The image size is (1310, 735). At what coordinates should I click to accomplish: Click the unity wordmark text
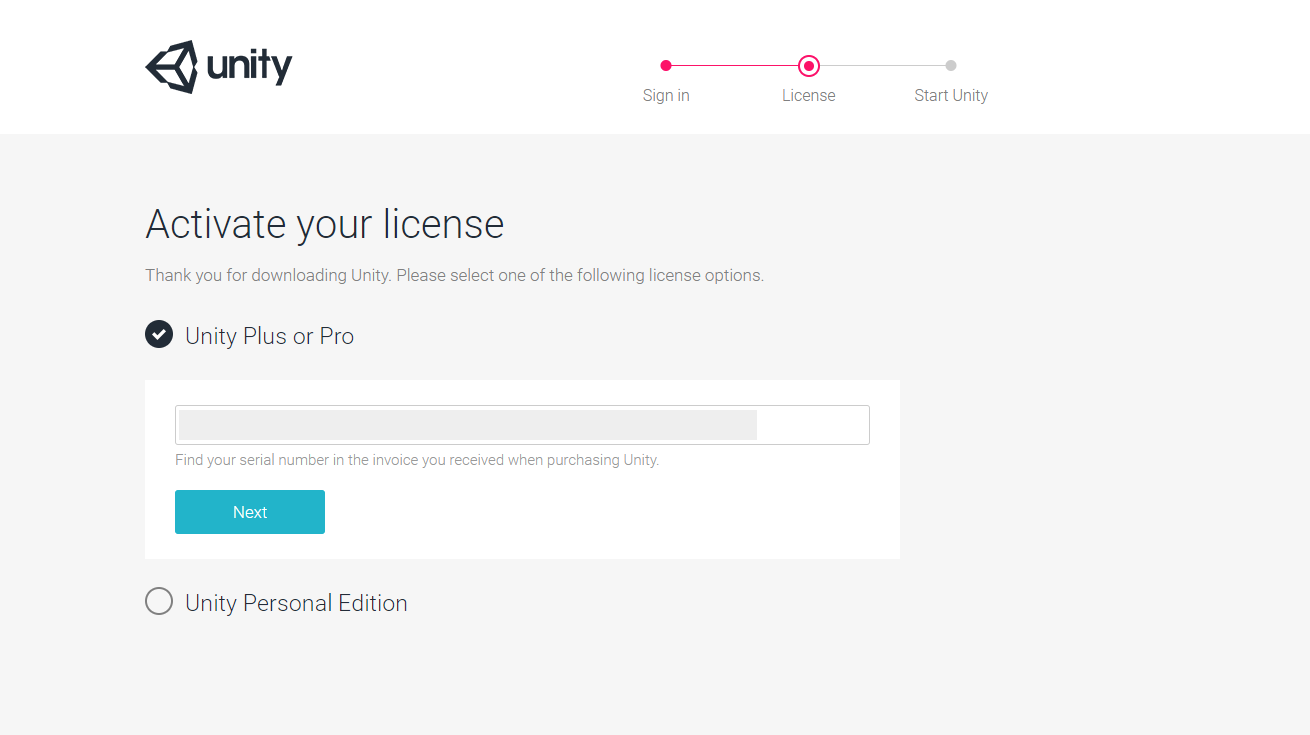(x=249, y=67)
